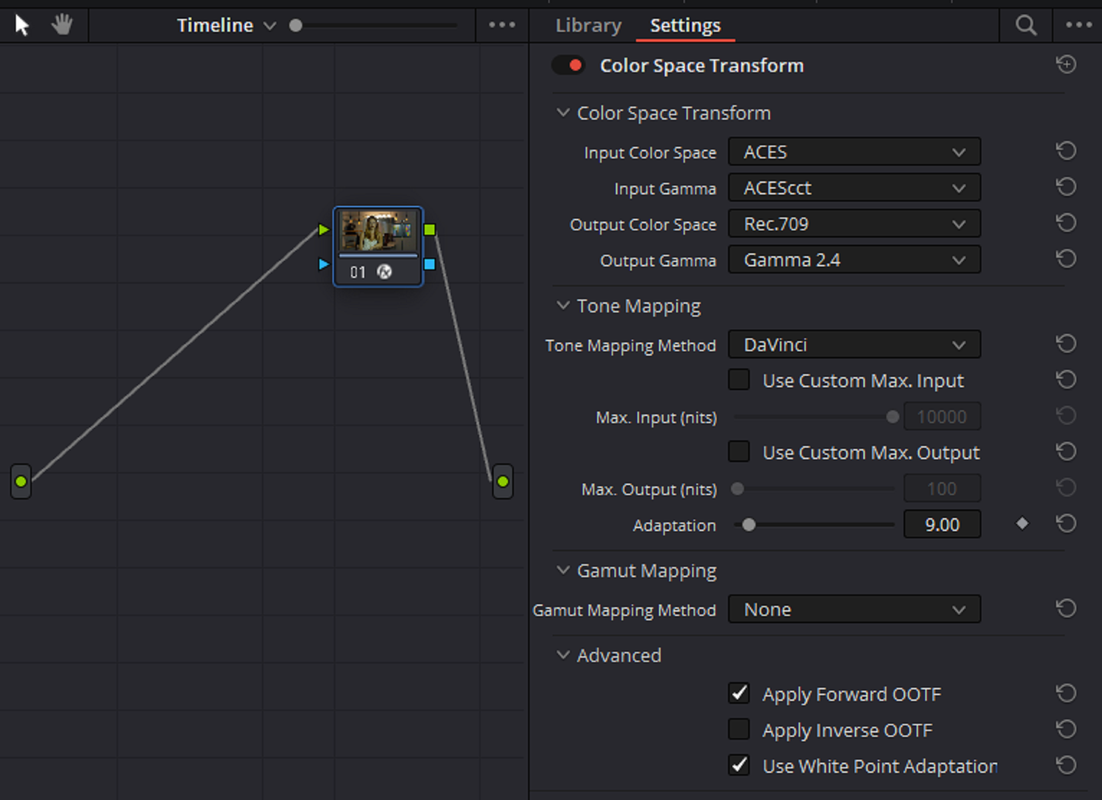
Task: Reset Apply Inverse OOTF setting
Action: pos(1066,730)
